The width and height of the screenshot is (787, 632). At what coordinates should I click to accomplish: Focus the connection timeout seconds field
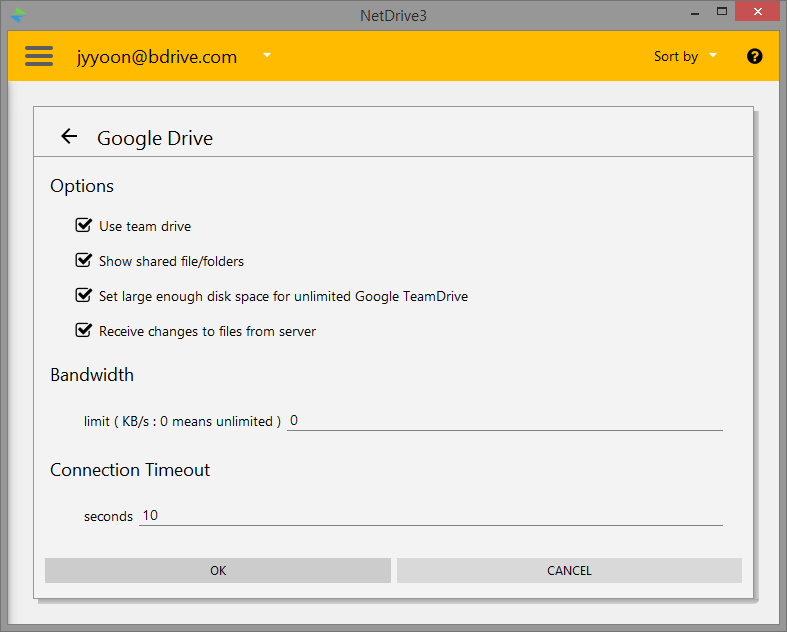pyautogui.click(x=430, y=516)
